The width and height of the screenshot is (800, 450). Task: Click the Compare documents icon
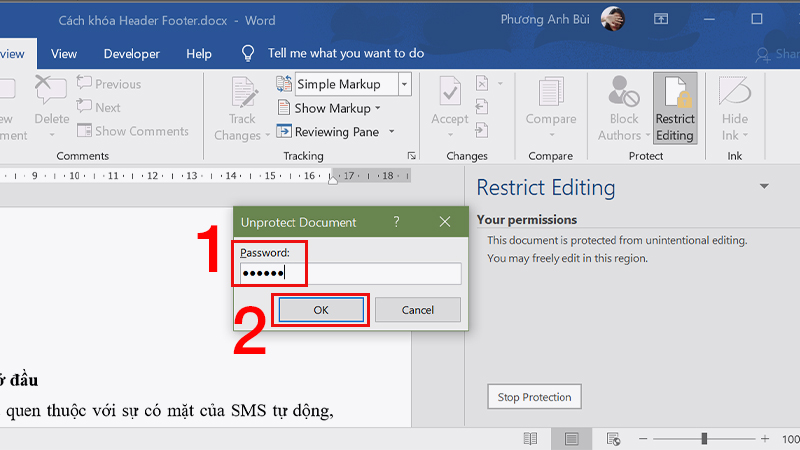tap(551, 92)
